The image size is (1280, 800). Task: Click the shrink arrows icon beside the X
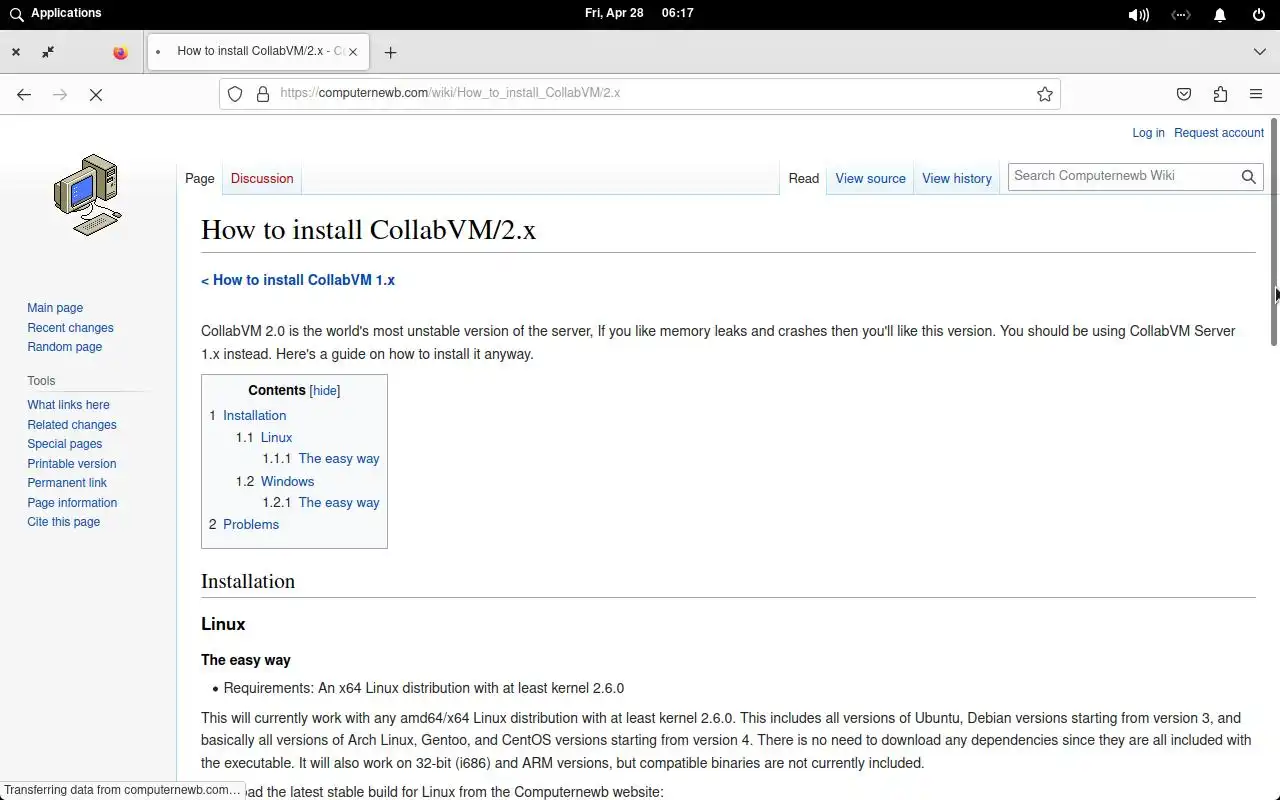coord(48,52)
